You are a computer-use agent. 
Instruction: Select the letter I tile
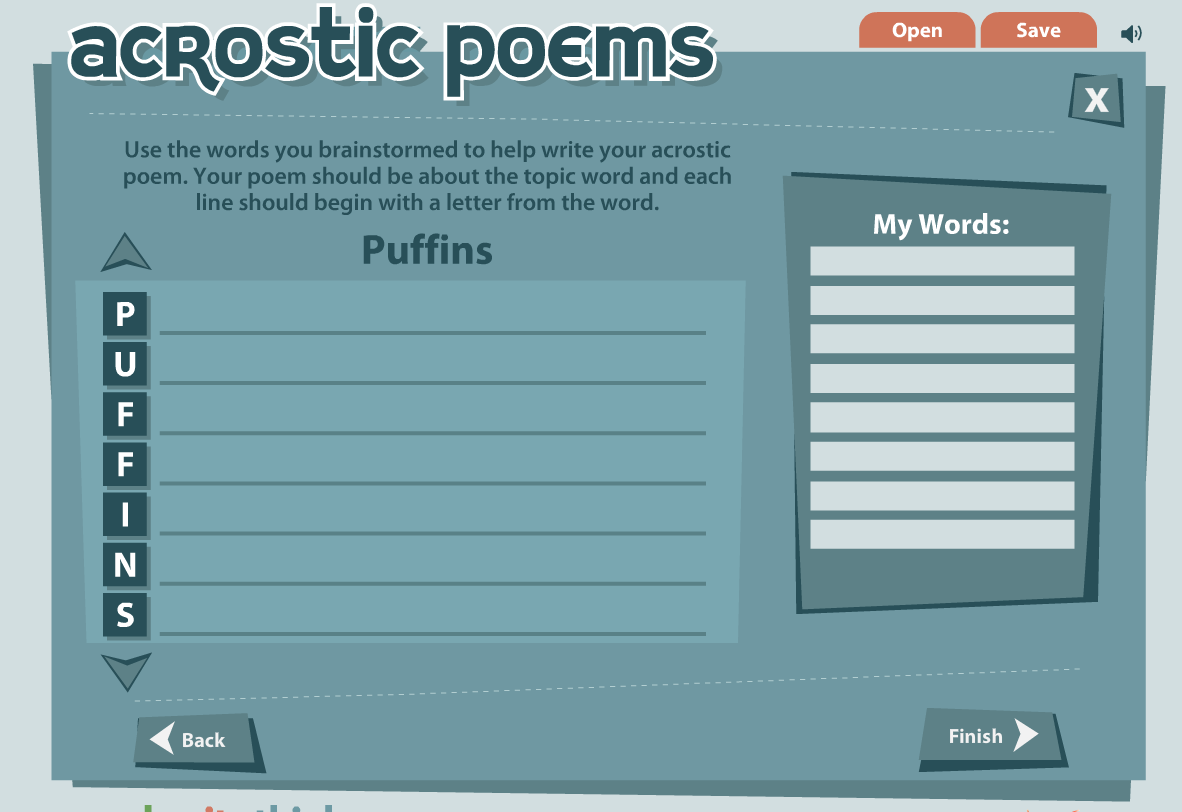click(x=126, y=516)
